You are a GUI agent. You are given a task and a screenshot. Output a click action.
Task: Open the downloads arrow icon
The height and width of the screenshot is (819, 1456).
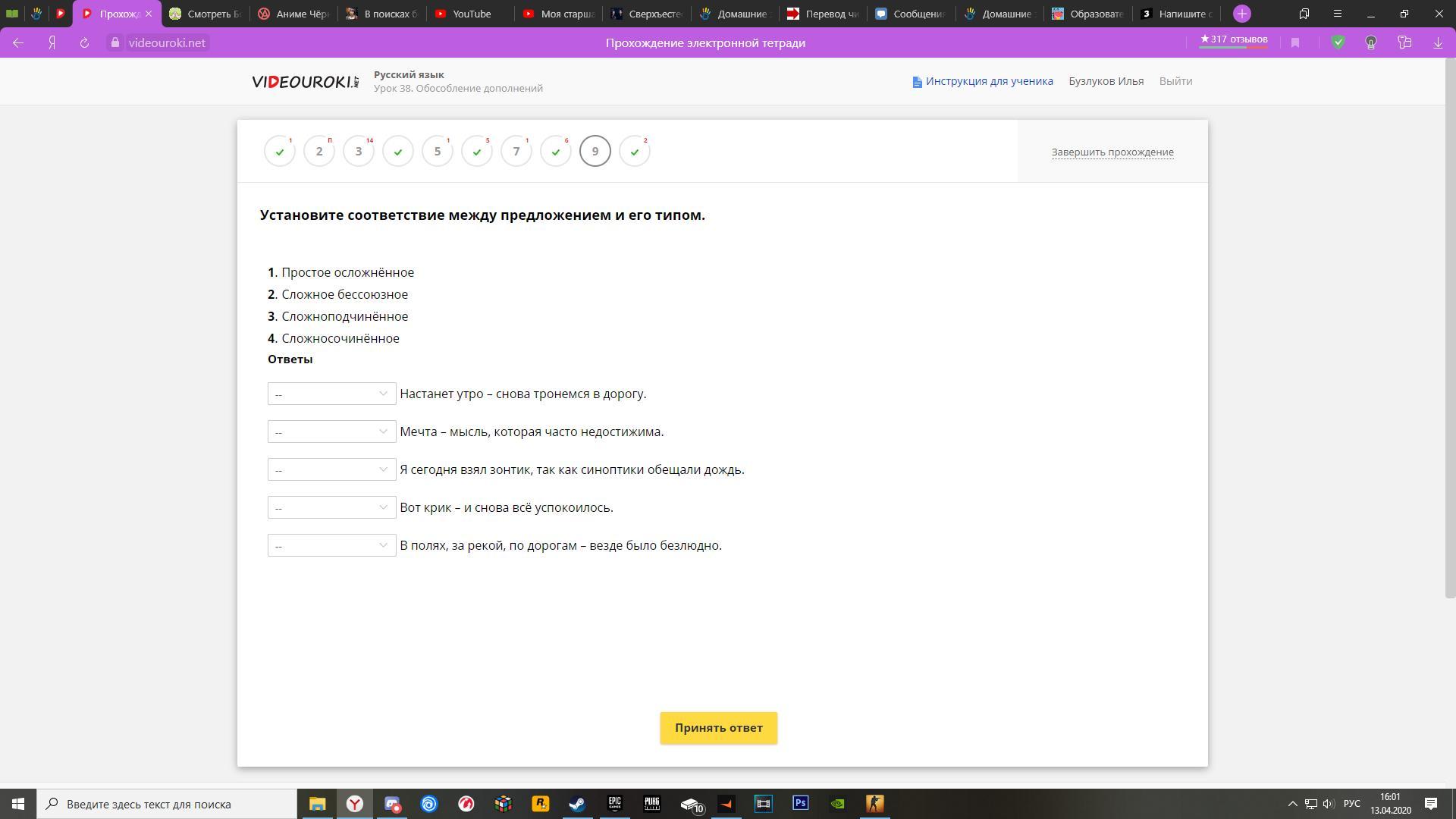[x=1438, y=43]
